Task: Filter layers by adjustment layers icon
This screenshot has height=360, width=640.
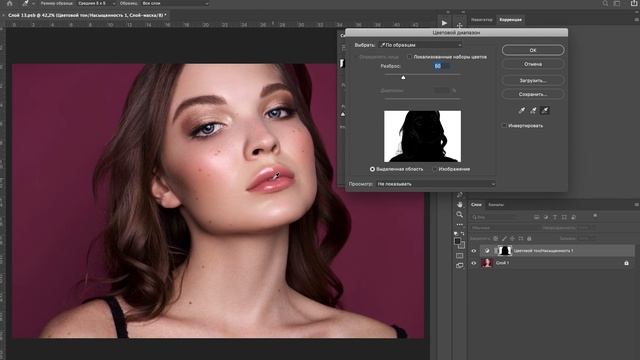Action: [x=546, y=218]
